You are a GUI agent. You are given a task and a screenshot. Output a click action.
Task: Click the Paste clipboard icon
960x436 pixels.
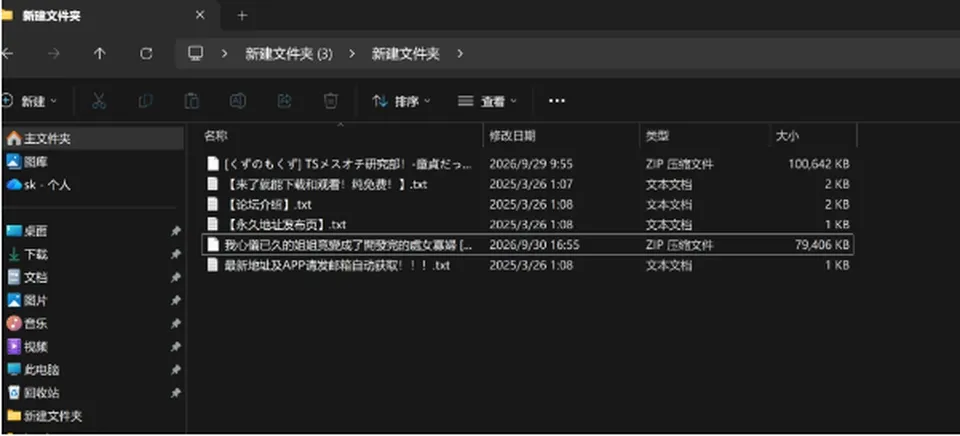coord(192,101)
